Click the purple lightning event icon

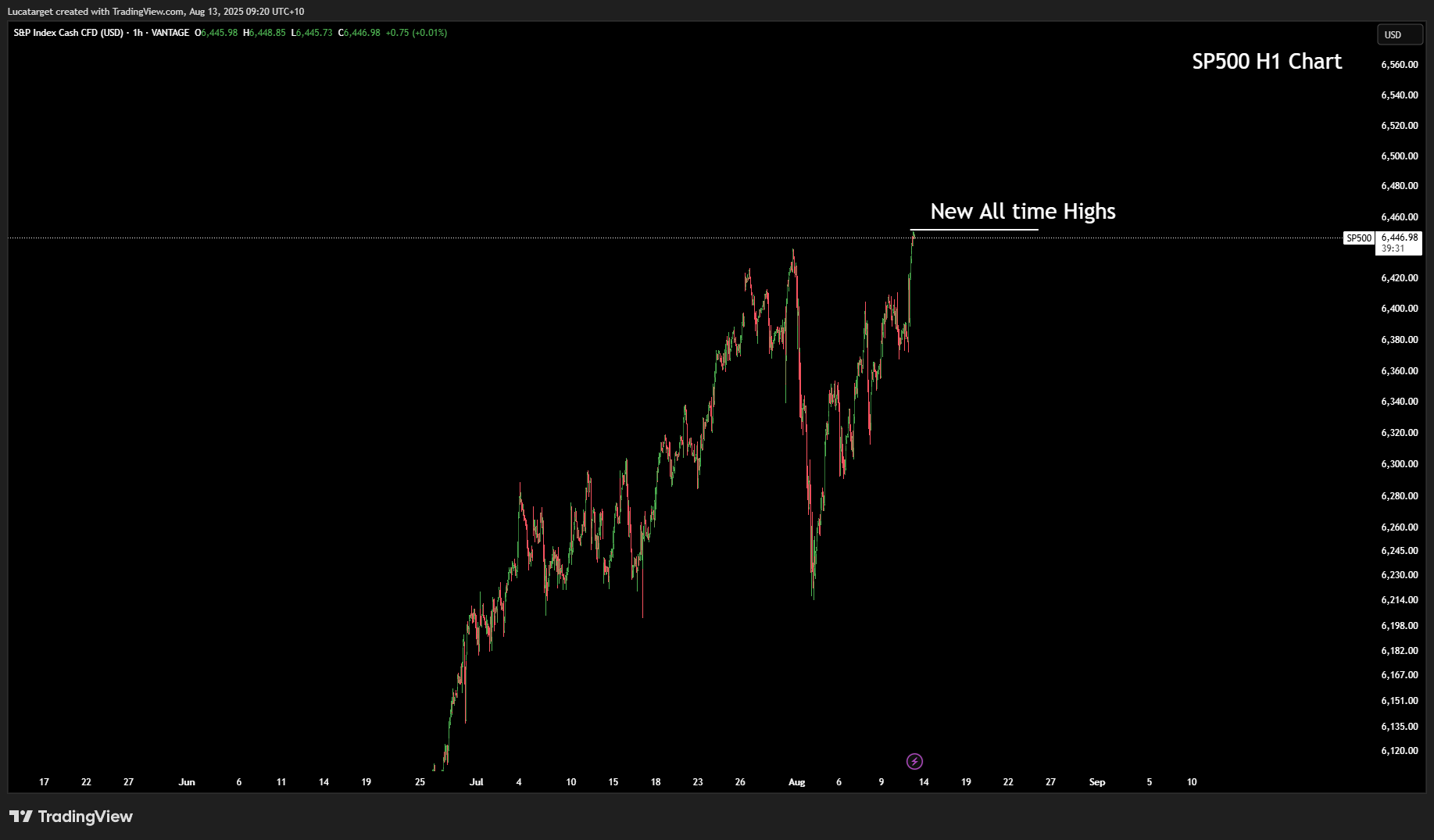pyautogui.click(x=914, y=761)
